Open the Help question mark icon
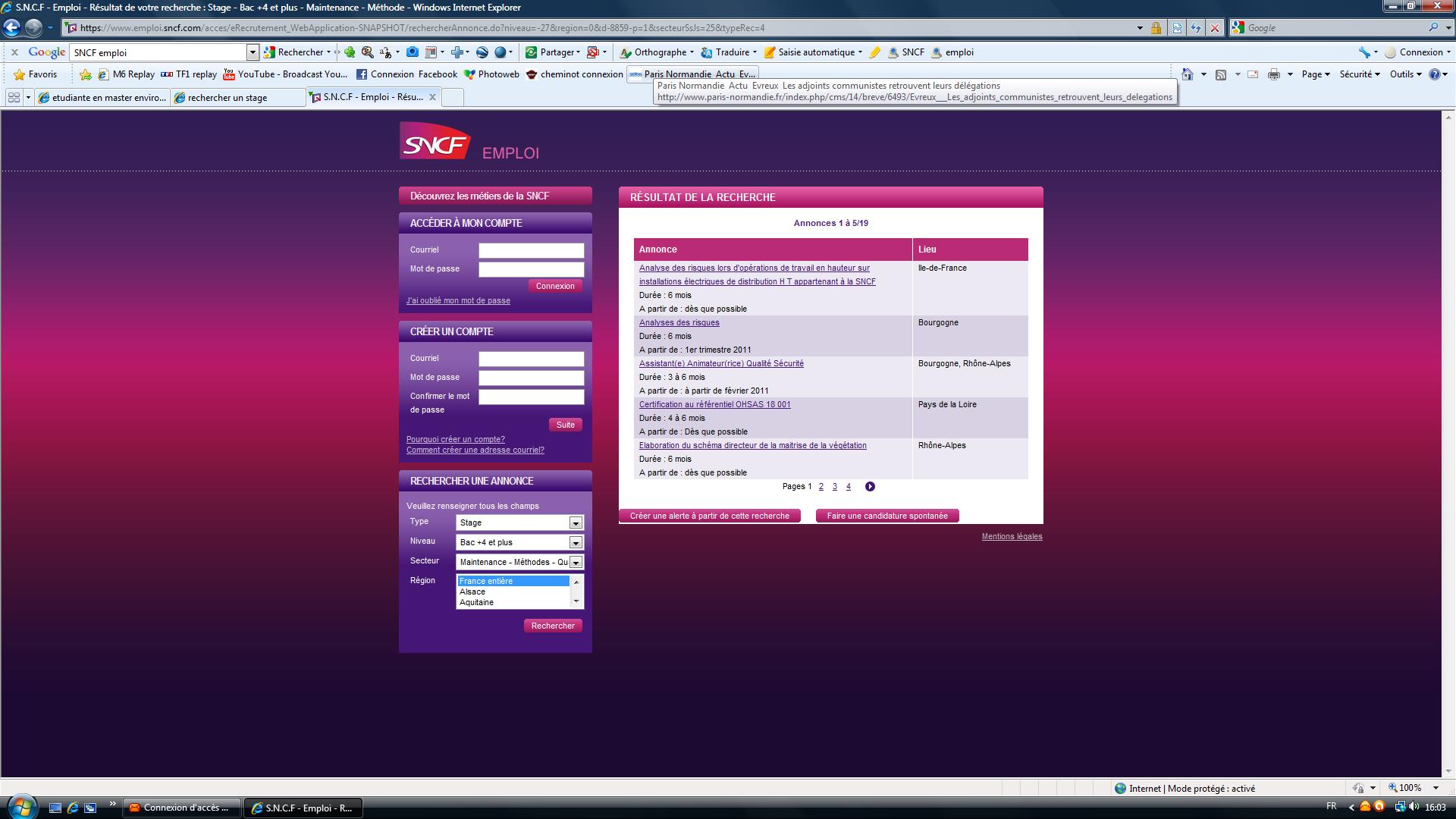 1434,74
